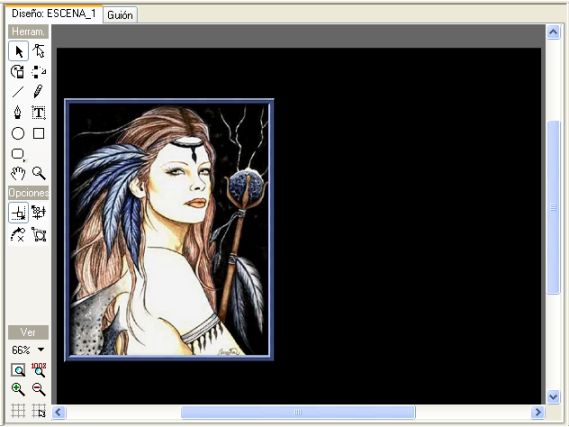Screen dimensions: 569x427
Task: Select the Rectangle tool
Action: tap(38, 133)
